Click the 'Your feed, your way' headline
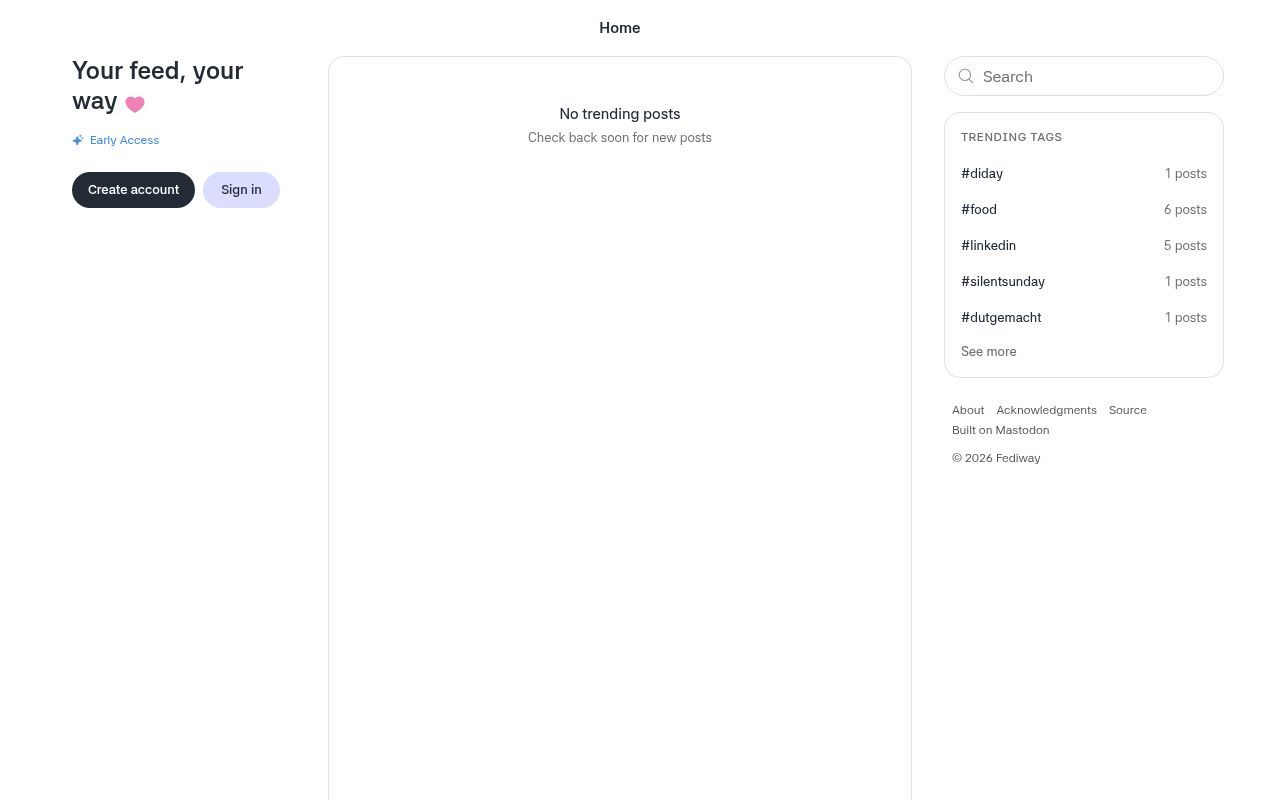 click(157, 86)
